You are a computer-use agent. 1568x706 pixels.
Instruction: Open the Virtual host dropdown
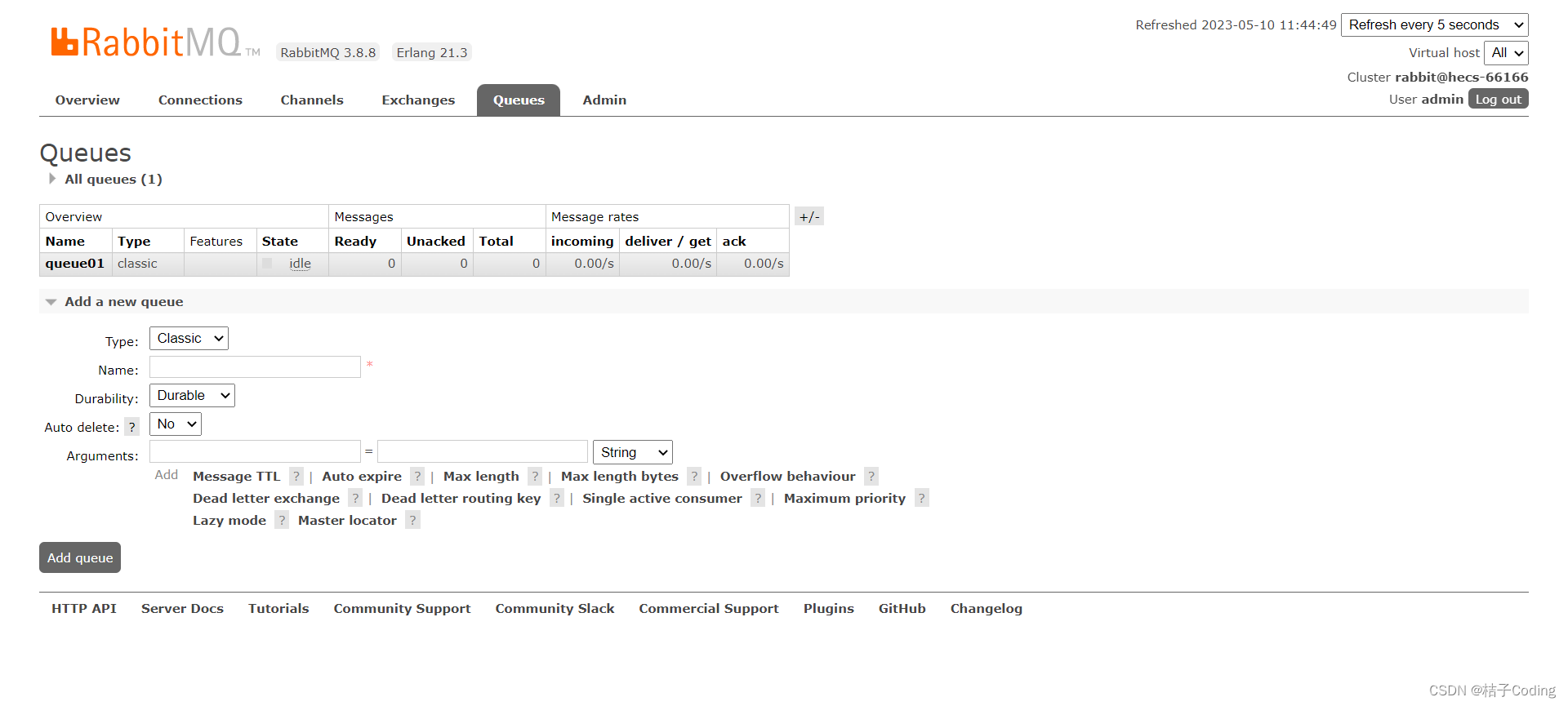pos(1506,53)
